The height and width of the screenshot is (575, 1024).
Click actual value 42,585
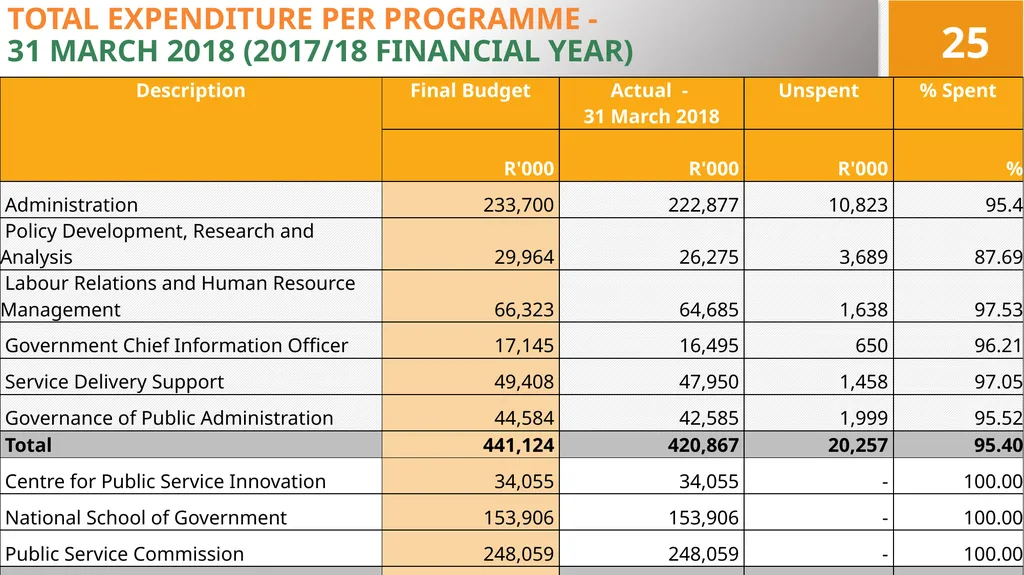pos(709,418)
